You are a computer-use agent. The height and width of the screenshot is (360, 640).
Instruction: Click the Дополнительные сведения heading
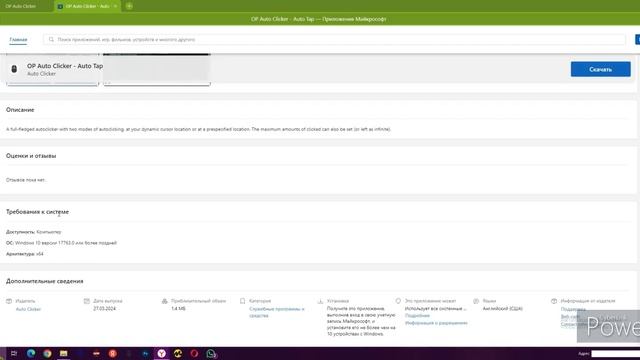pyautogui.click(x=44, y=281)
